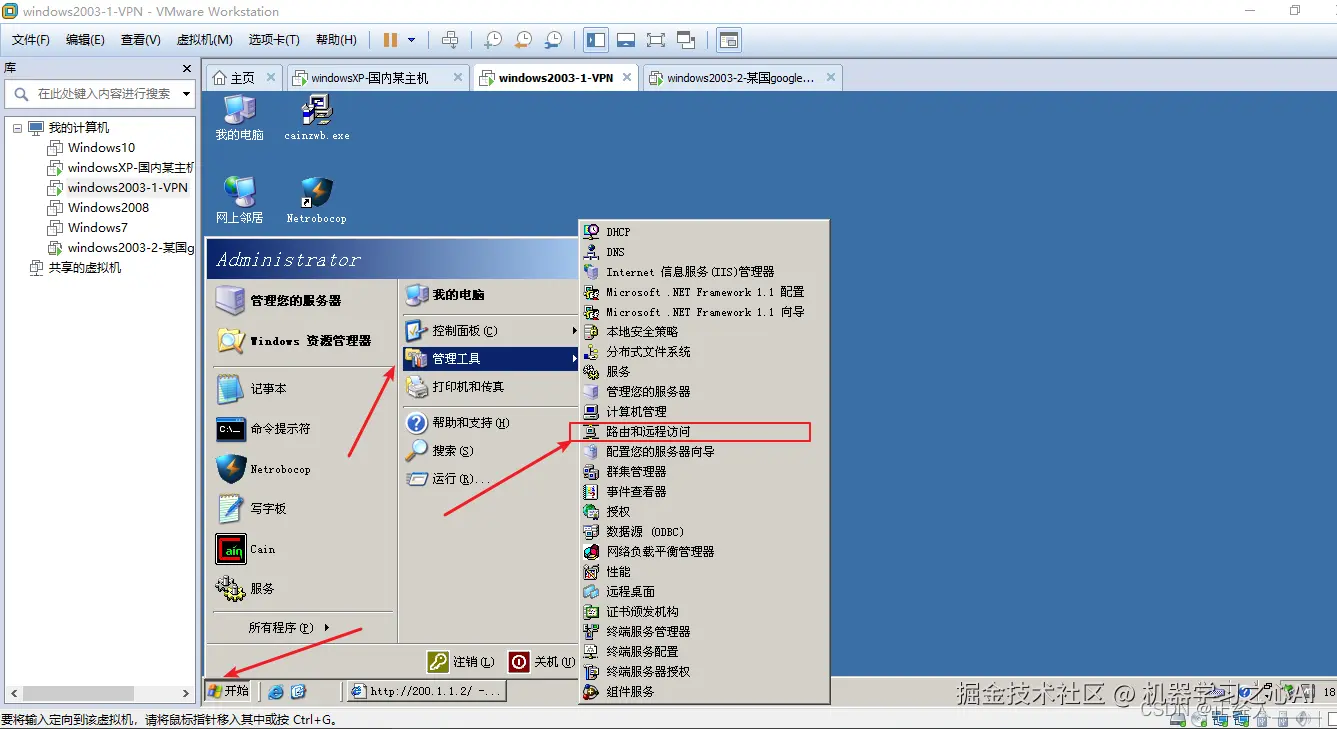Open the 编辑(E) menu
The width and height of the screenshot is (1337, 729).
tap(85, 40)
